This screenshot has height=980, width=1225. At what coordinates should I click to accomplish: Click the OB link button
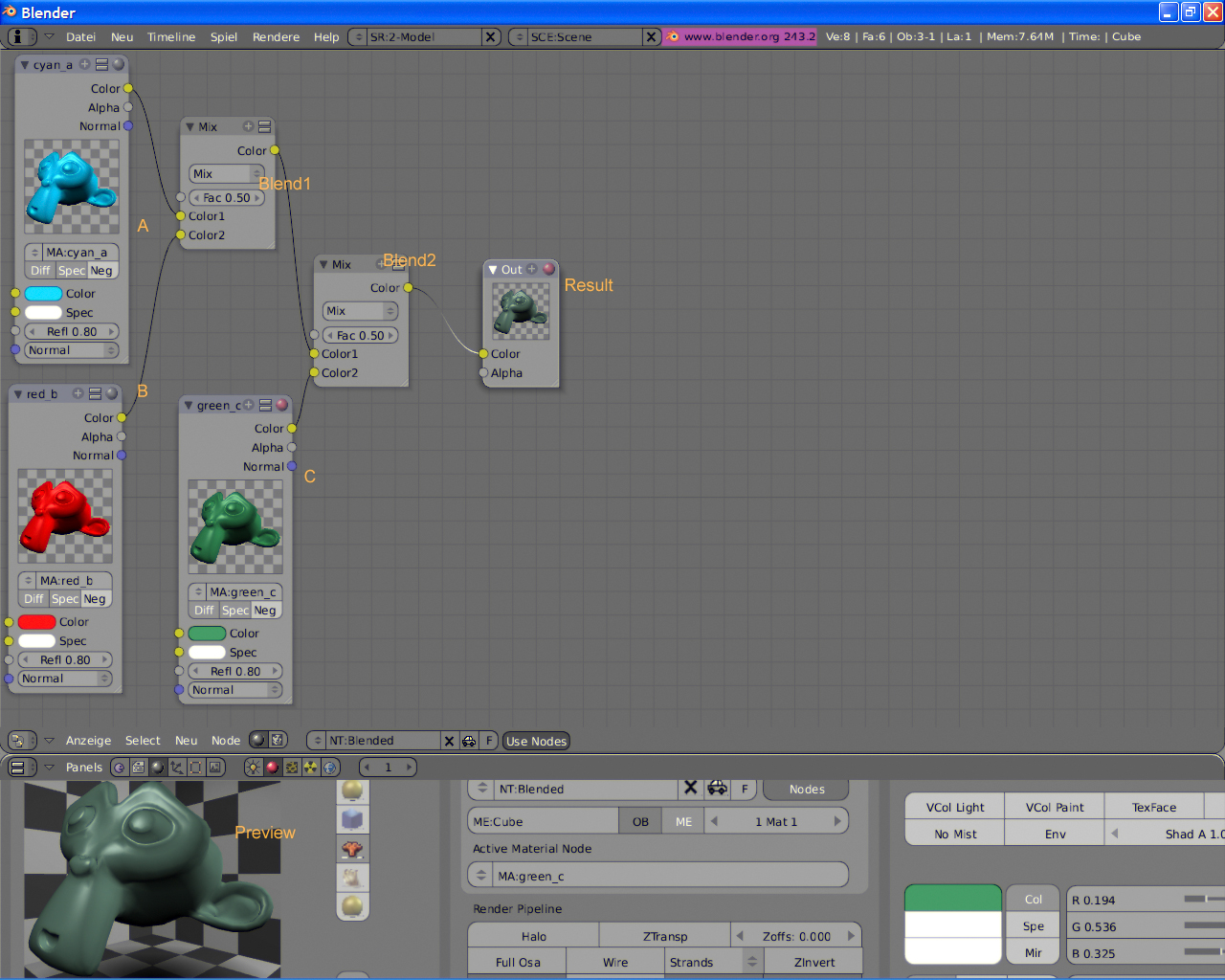[x=640, y=821]
